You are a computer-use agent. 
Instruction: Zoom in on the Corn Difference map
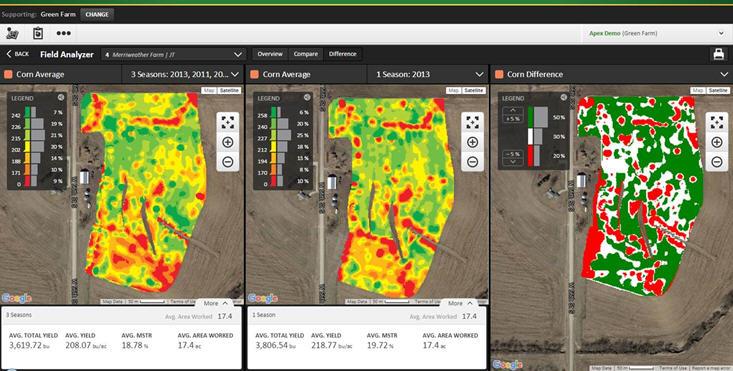(x=717, y=142)
